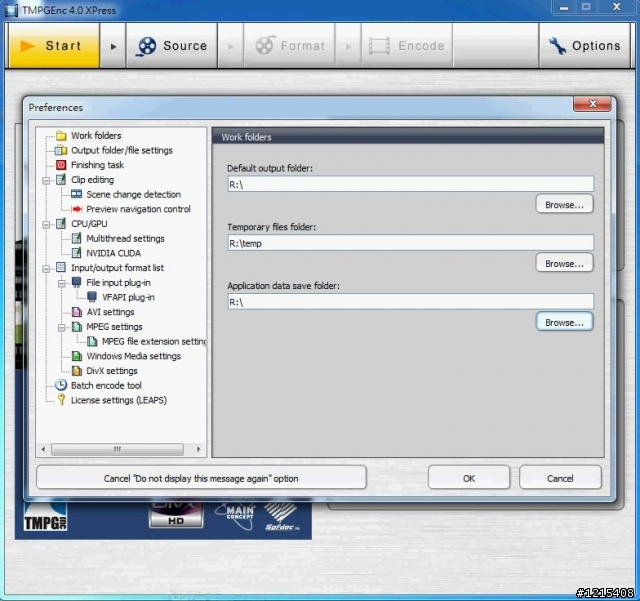Image resolution: width=640 pixels, height=601 pixels.
Task: Click the tree scrollbar left arrow
Action: click(x=44, y=449)
